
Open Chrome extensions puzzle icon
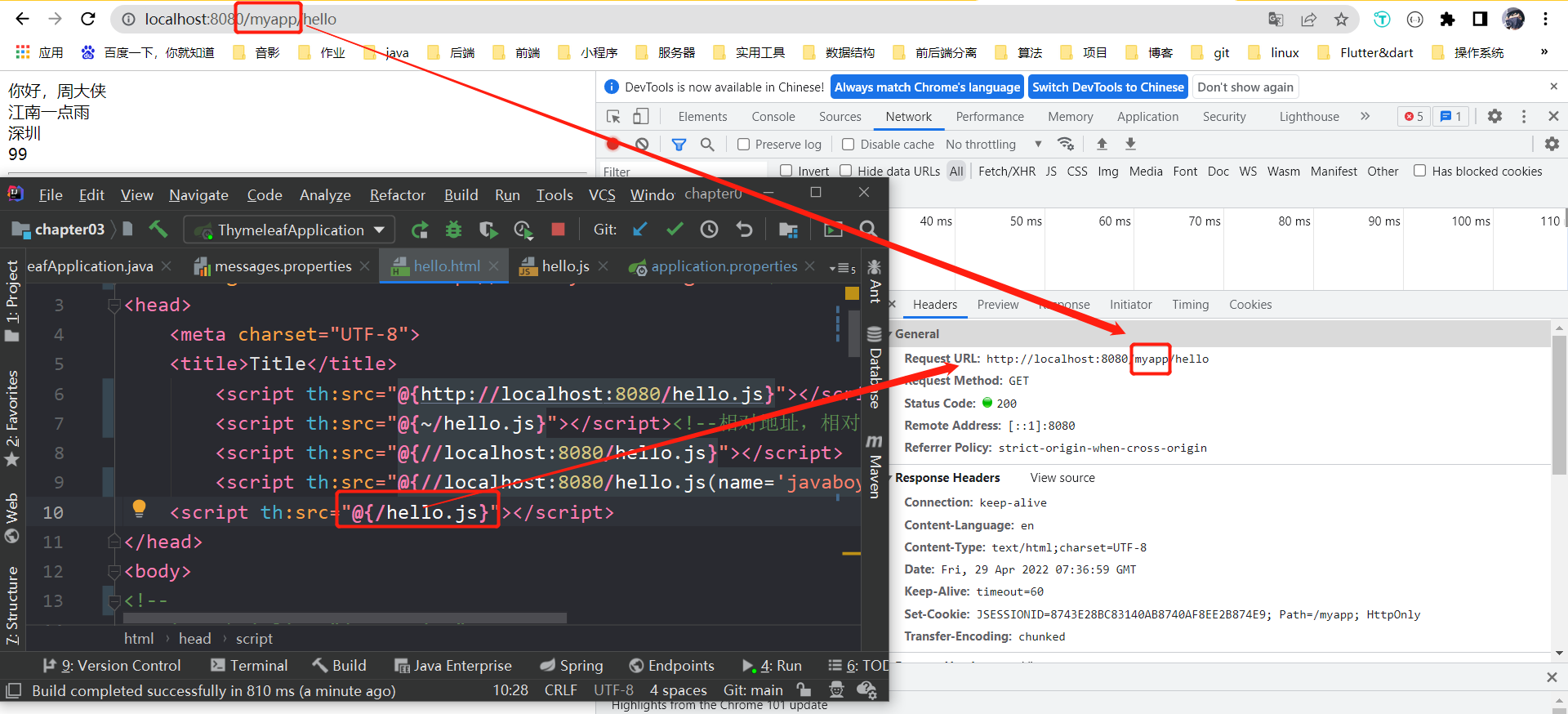[x=1447, y=20]
